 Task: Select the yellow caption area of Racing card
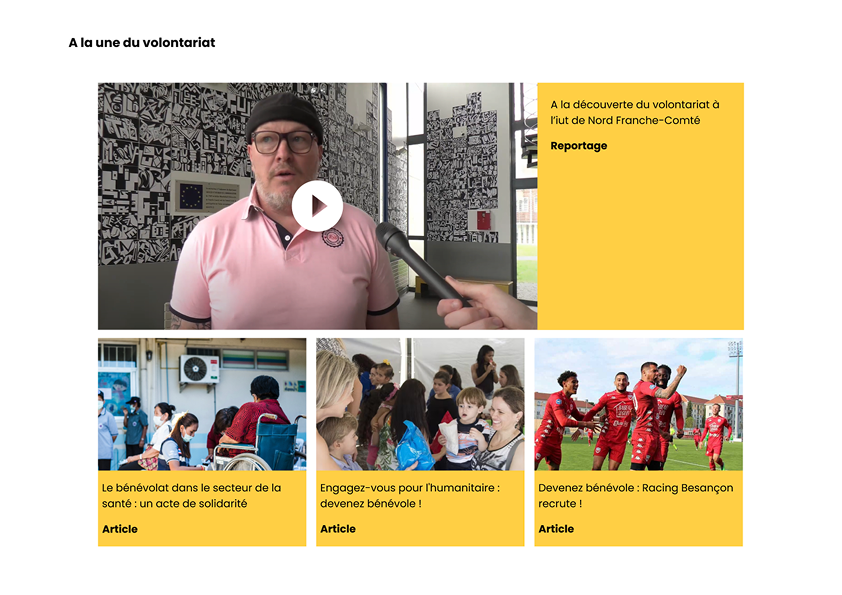pos(638,508)
